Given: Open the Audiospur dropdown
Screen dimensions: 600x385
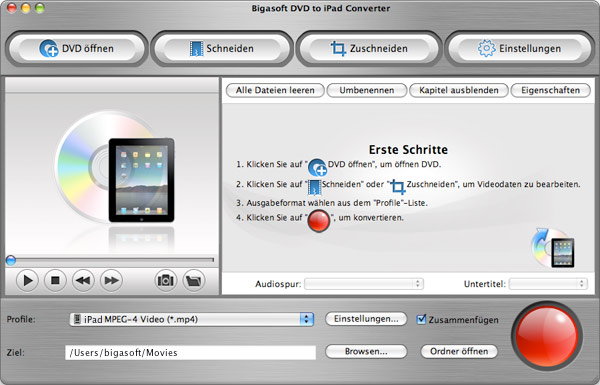Looking at the screenshot, I should 364,284.
